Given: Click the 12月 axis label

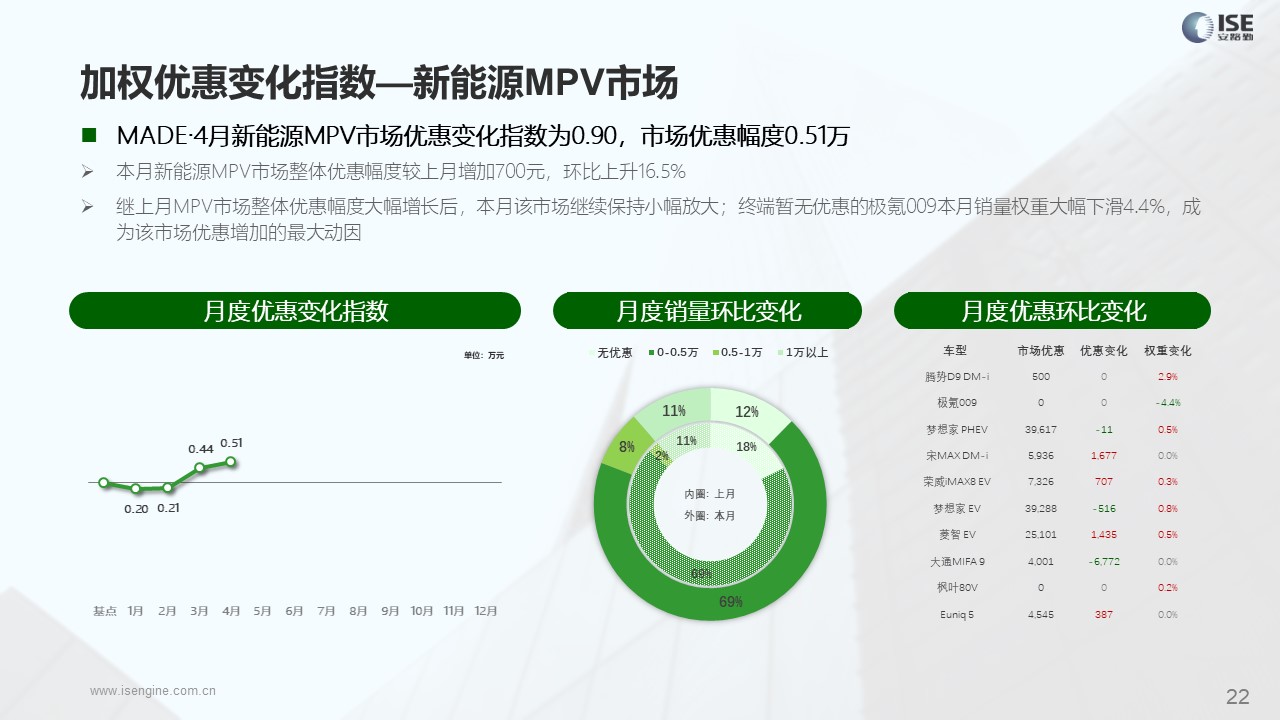Looking at the screenshot, I should tap(486, 610).
